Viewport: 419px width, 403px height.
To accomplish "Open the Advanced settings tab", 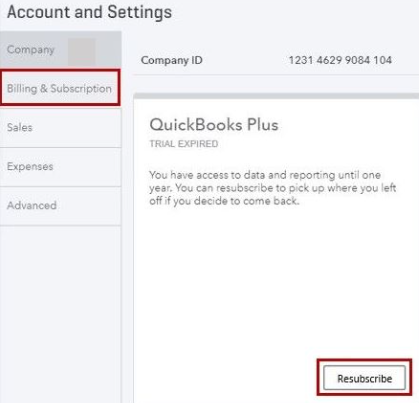I will (60, 206).
